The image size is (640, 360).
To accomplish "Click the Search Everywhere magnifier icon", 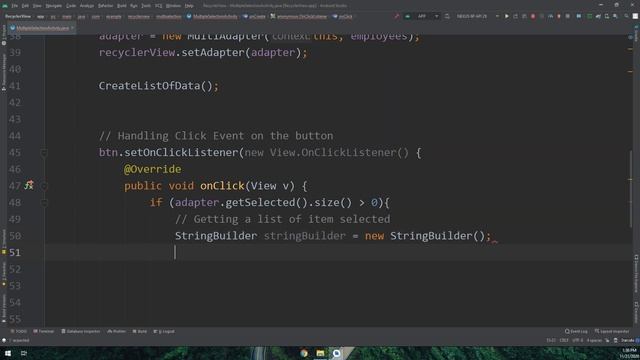I will tap(627, 16).
